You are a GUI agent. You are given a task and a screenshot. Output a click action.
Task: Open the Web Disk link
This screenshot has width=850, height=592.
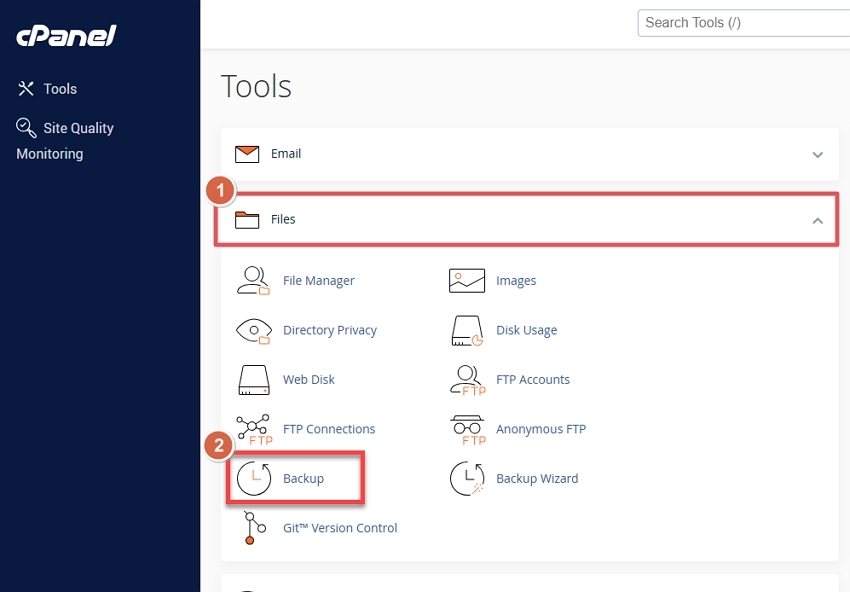pyautogui.click(x=308, y=379)
